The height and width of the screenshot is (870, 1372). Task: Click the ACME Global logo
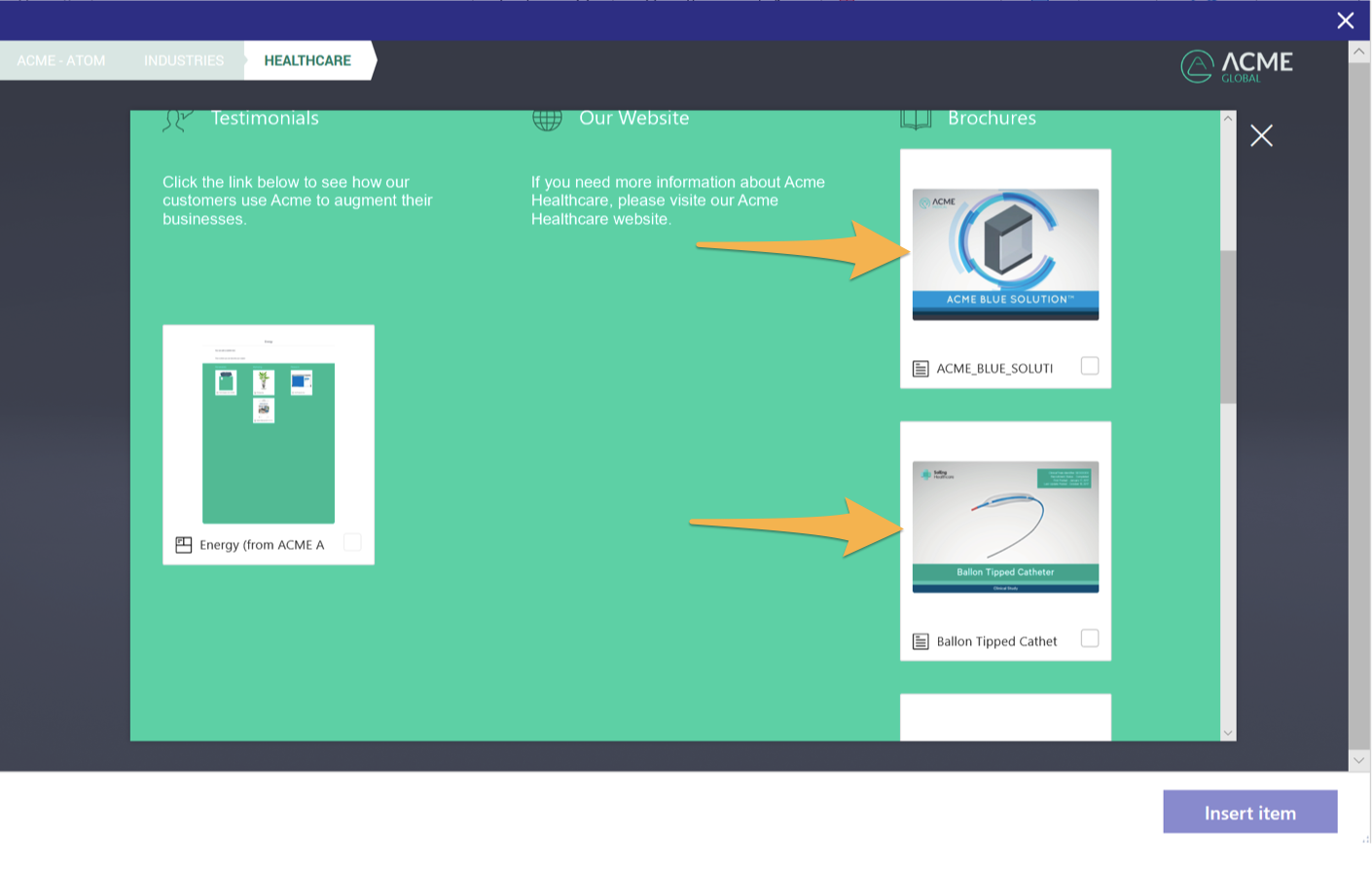click(x=1237, y=66)
